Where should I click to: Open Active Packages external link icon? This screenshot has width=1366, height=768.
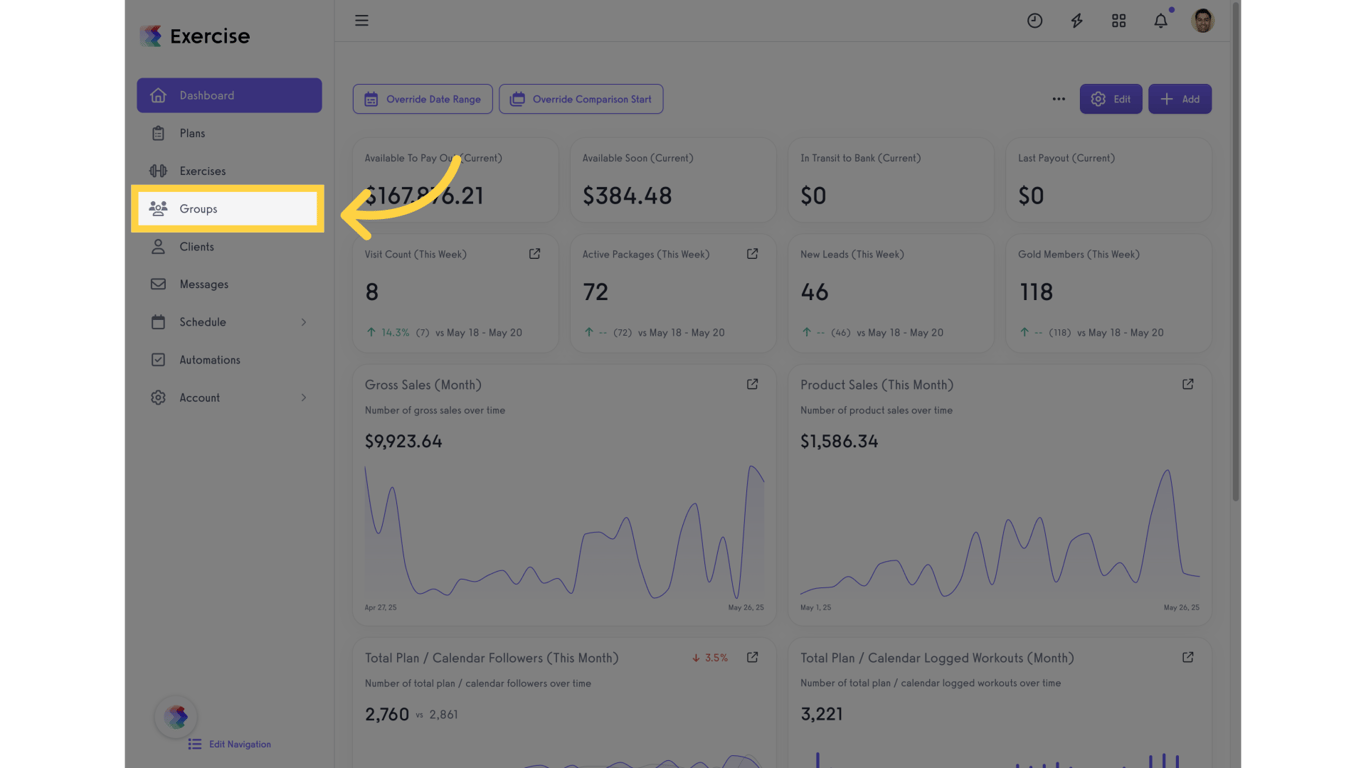pos(753,254)
